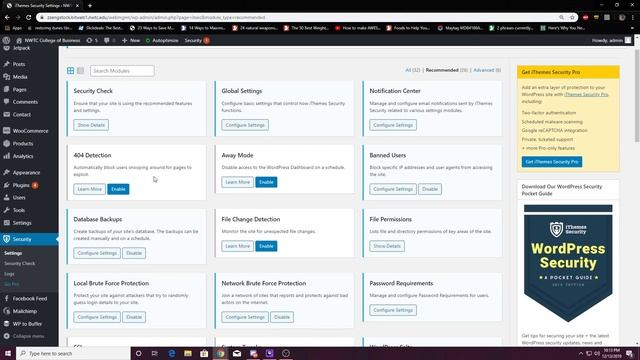Open Posts in the admin sidebar
This screenshot has width=640, height=360.
coord(18,64)
